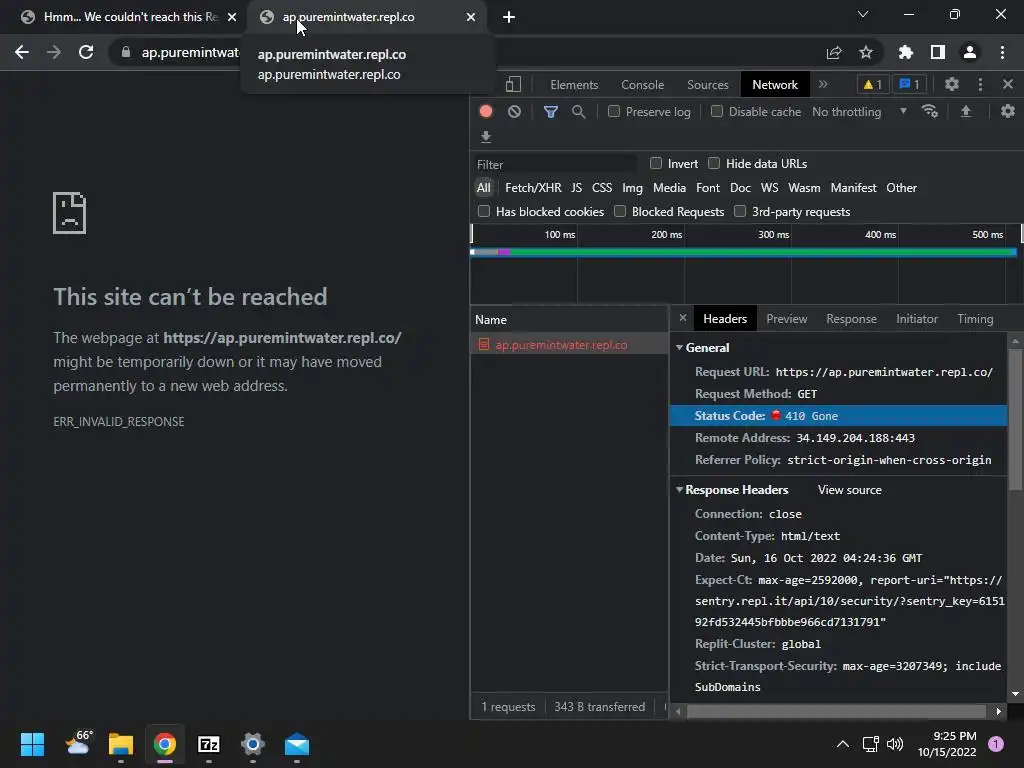Filter requests by Img
1024x768 pixels.
[632, 187]
